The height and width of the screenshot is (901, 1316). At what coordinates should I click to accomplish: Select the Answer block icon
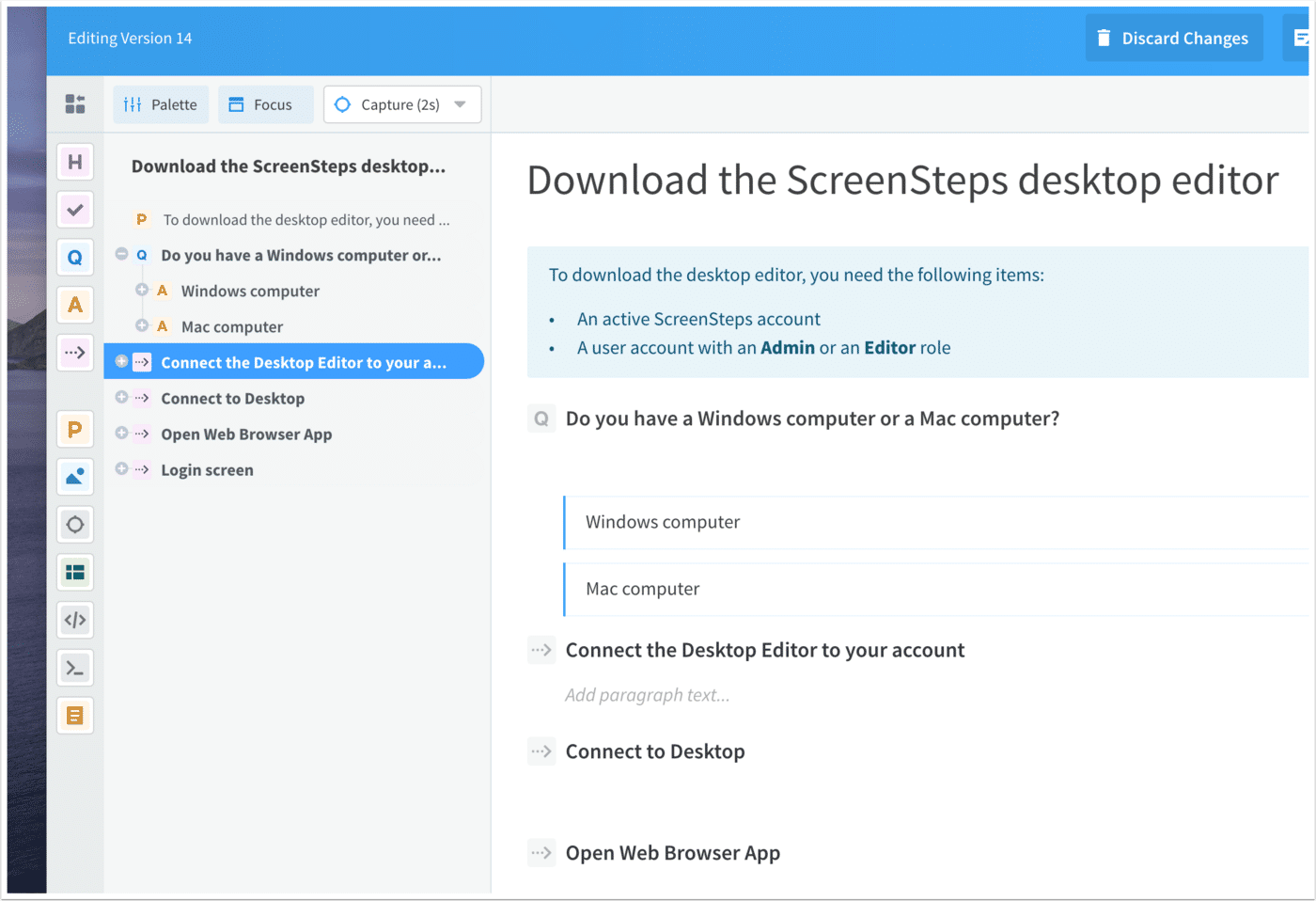(75, 305)
